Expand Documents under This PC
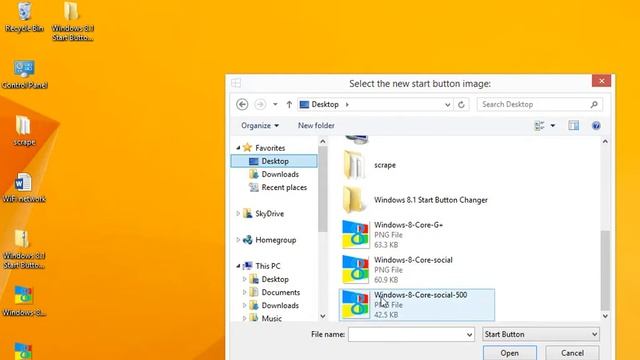640x360 pixels. pos(244,292)
